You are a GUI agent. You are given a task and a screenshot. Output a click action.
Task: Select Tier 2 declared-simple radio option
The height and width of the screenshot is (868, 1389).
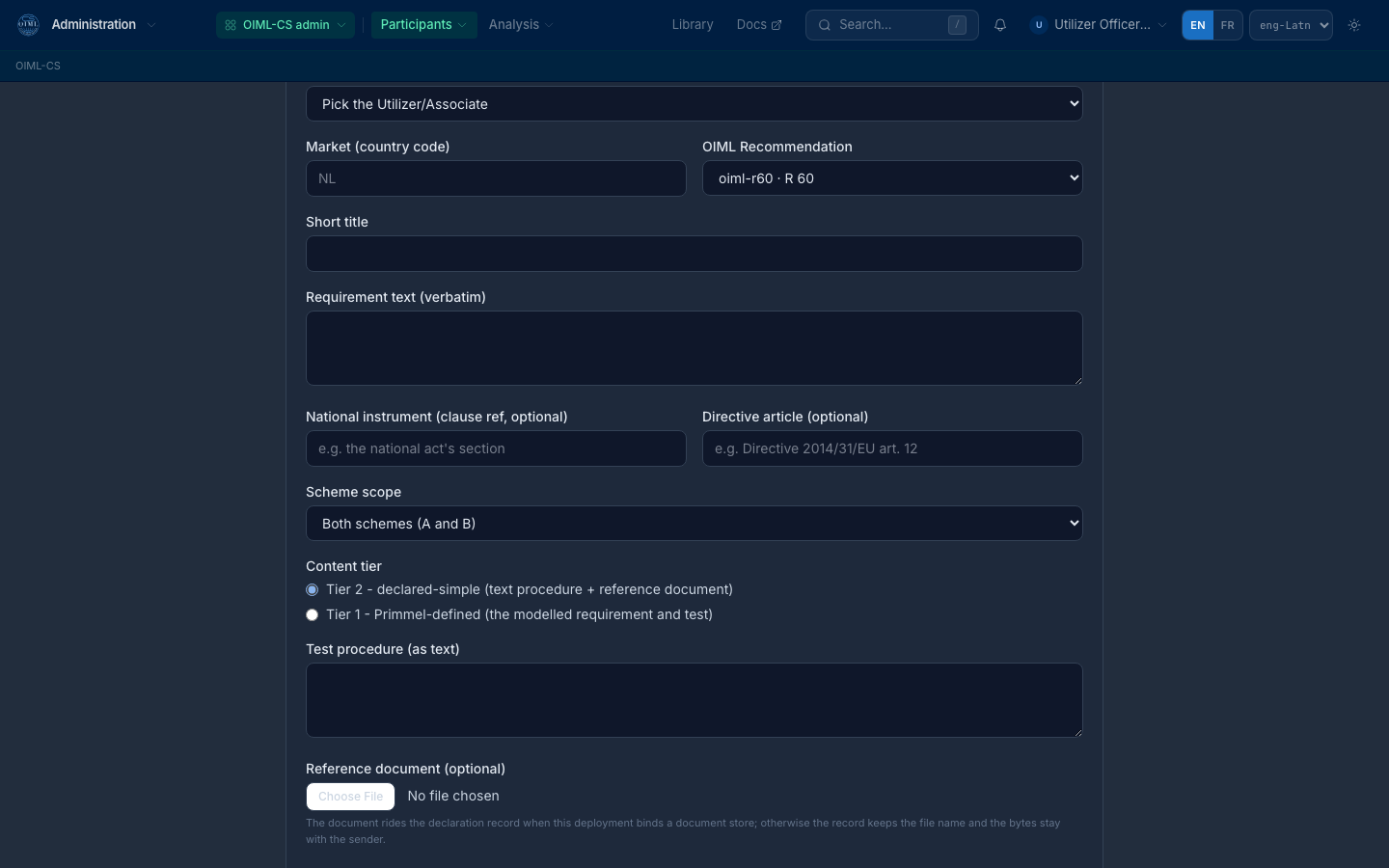(x=312, y=589)
